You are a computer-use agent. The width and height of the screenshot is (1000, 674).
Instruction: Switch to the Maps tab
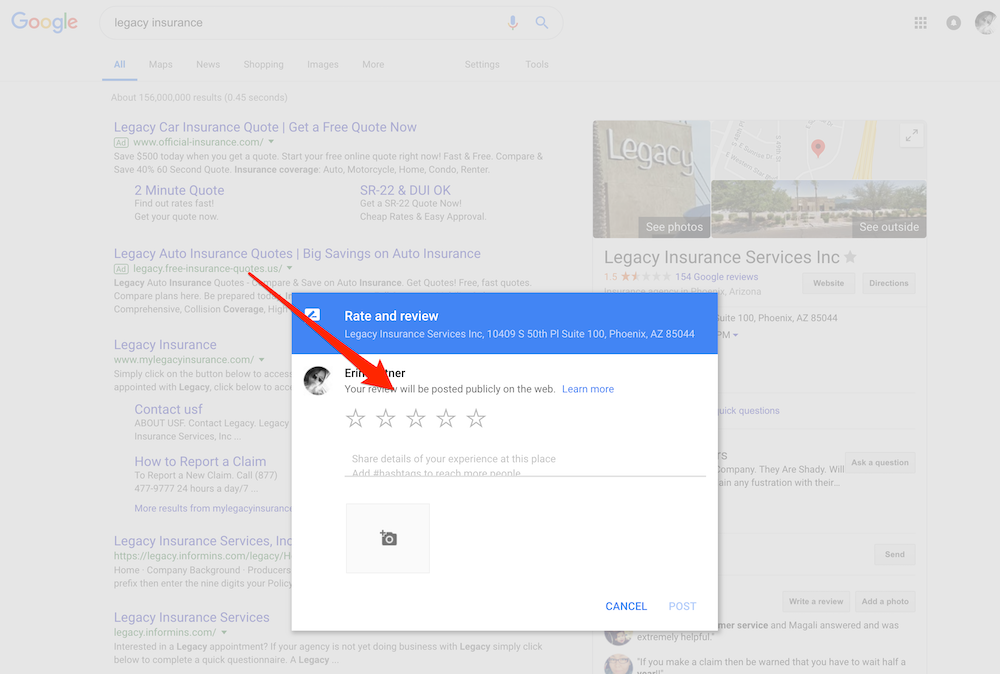(x=161, y=64)
